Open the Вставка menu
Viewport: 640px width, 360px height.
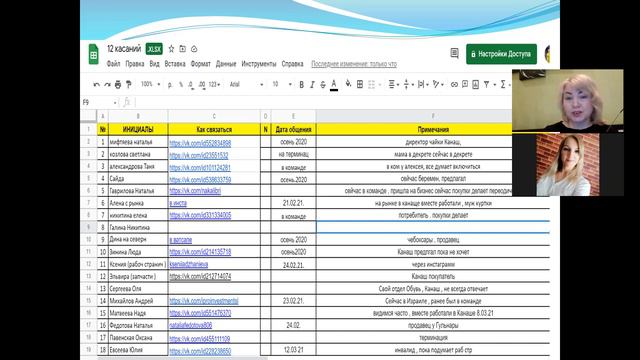[175, 64]
